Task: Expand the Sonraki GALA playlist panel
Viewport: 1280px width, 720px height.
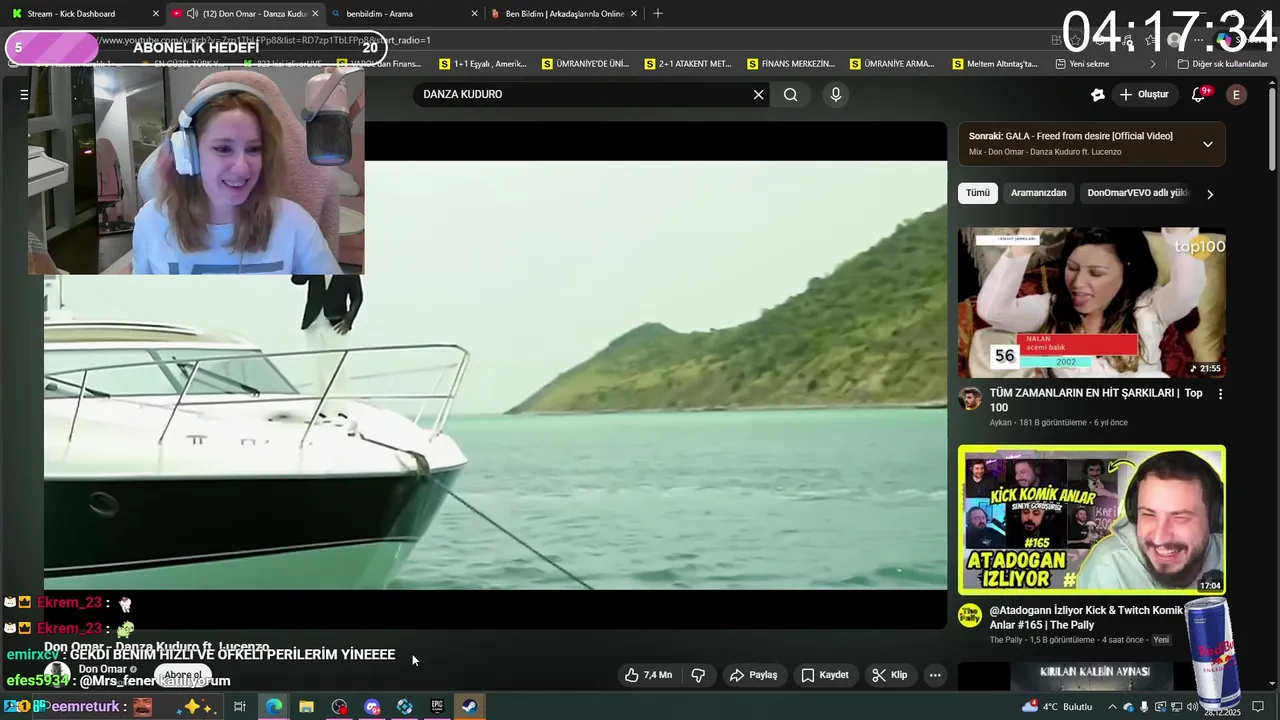Action: click(1207, 144)
